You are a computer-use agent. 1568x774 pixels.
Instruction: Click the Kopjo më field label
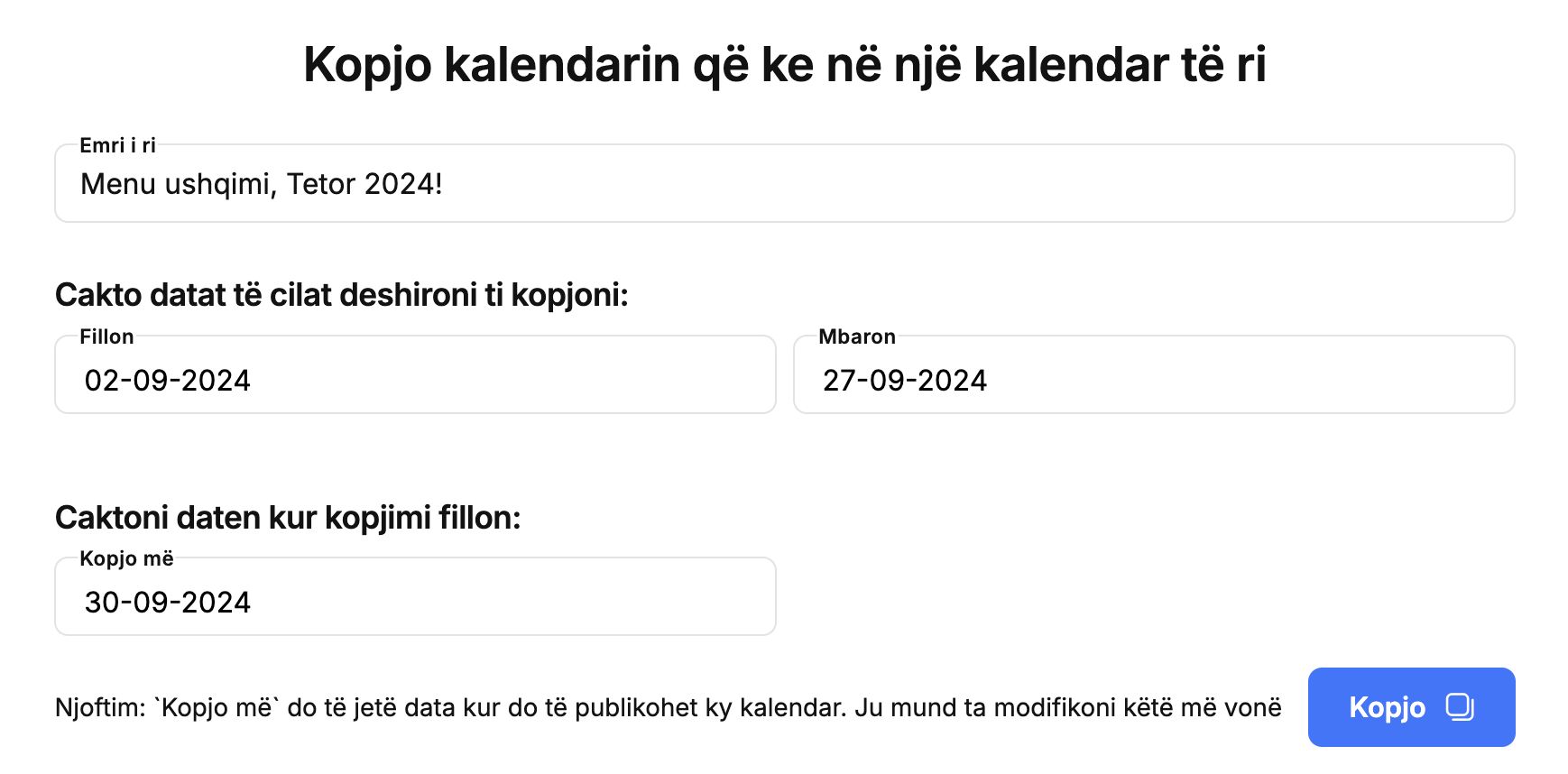pos(126,558)
